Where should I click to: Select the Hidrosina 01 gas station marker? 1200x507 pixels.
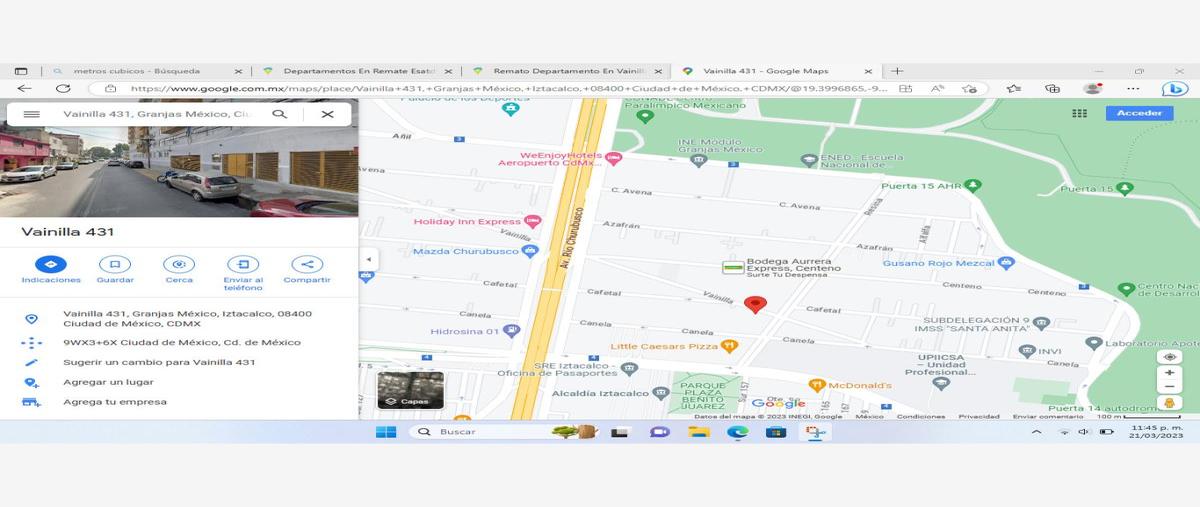[511, 330]
